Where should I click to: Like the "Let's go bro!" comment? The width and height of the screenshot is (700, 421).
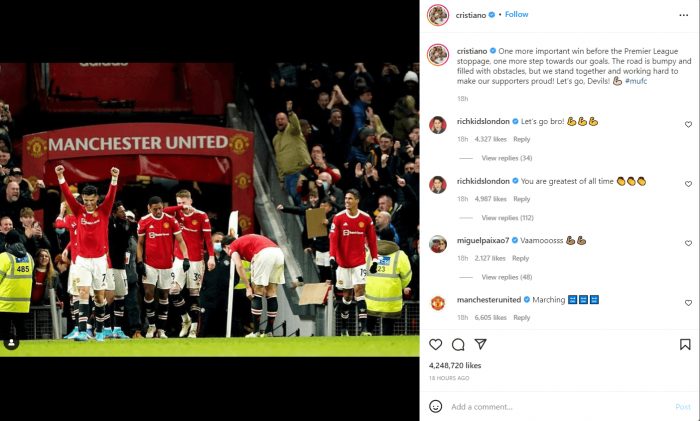688,125
